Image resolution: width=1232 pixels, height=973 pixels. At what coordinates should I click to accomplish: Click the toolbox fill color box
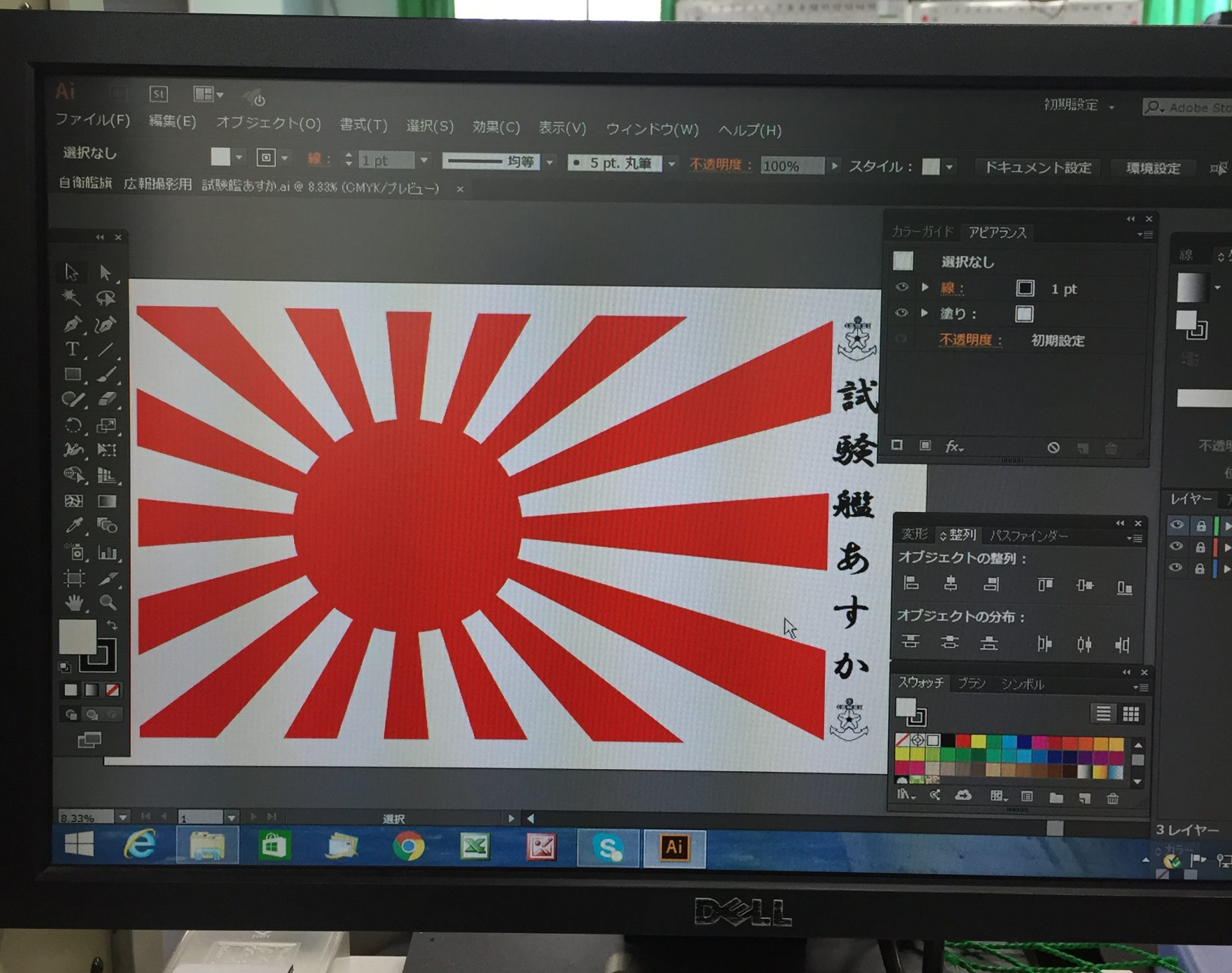coord(77,636)
